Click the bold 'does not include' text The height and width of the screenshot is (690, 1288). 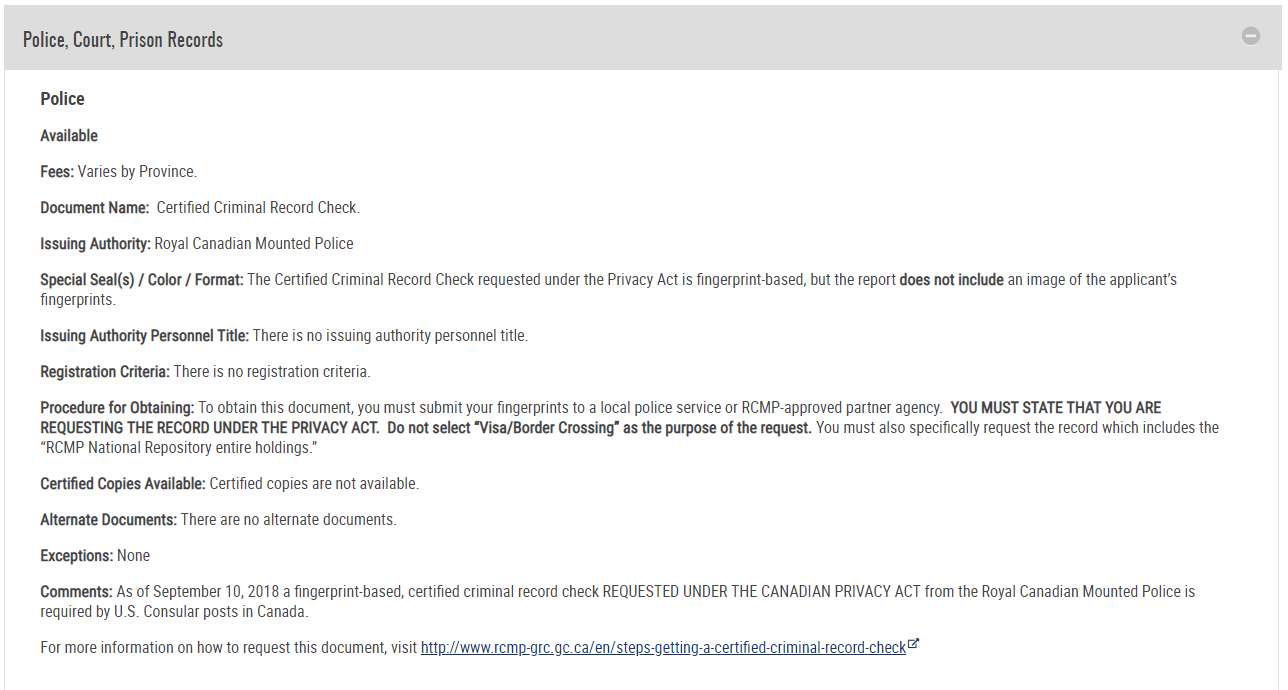coord(951,280)
